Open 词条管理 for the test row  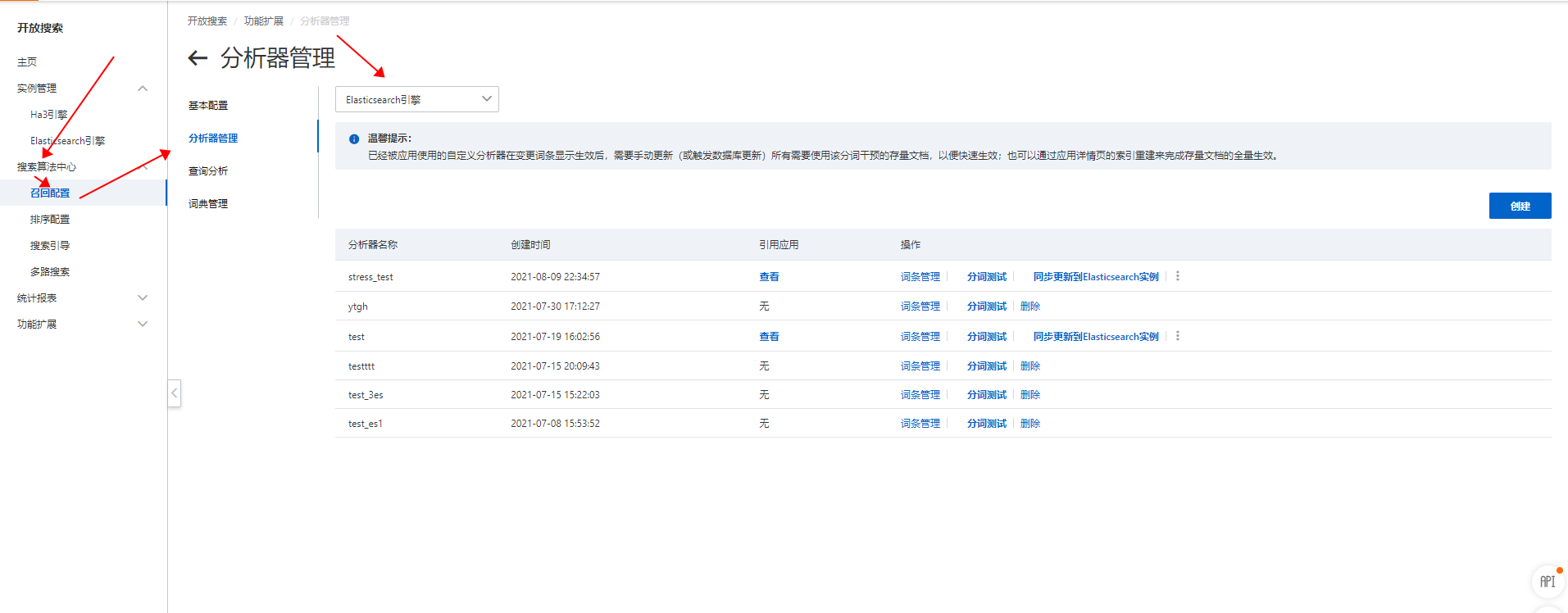(x=920, y=337)
